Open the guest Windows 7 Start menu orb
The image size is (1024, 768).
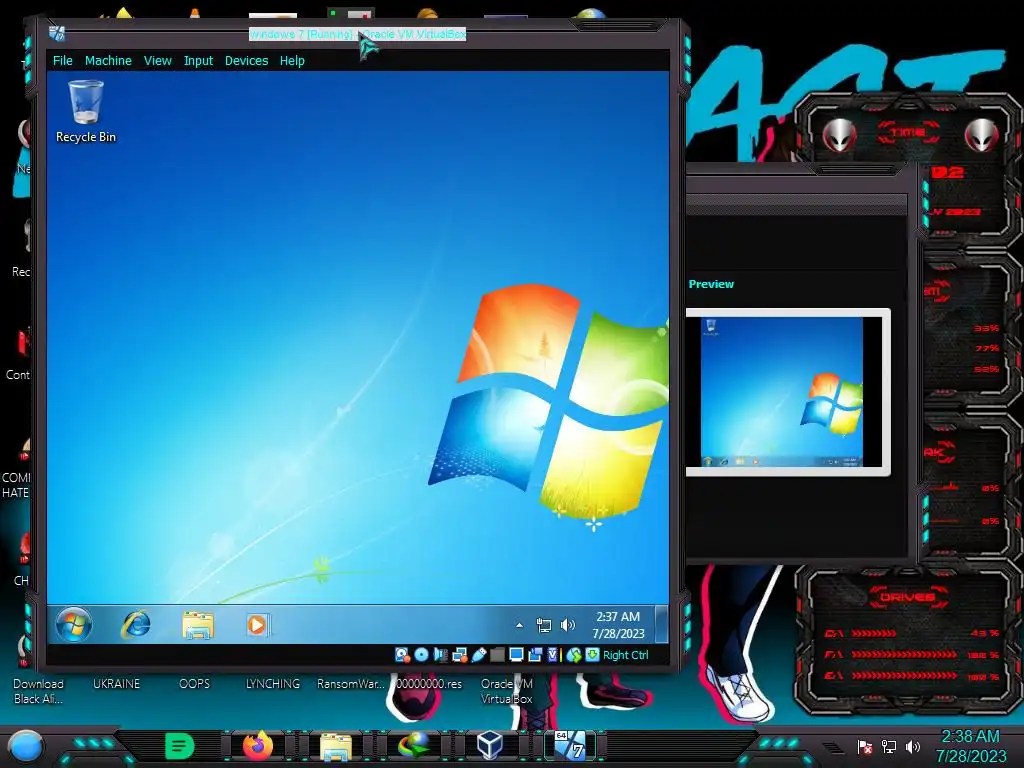[x=74, y=624]
